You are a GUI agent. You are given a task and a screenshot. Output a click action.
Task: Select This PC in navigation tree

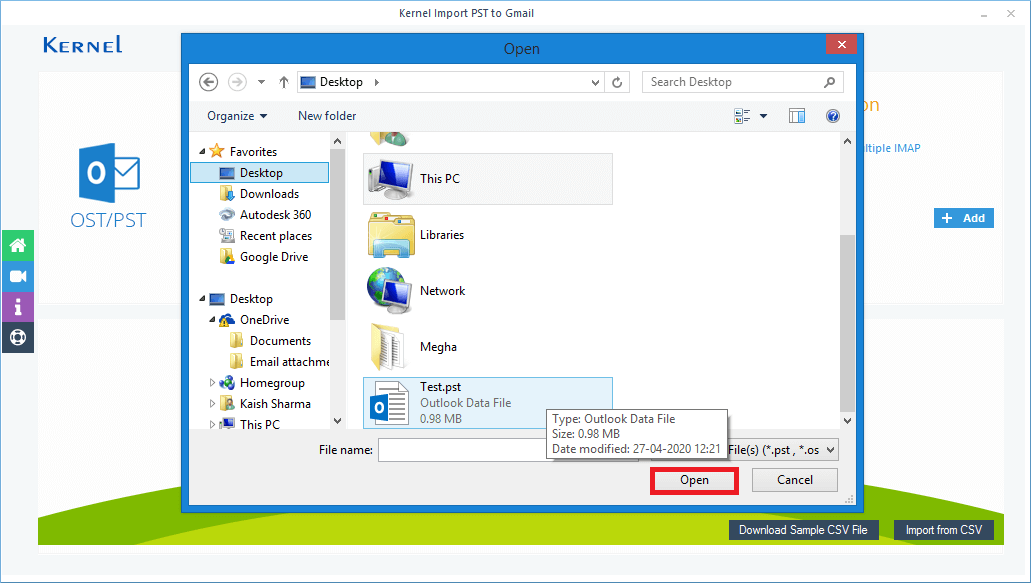coord(260,424)
